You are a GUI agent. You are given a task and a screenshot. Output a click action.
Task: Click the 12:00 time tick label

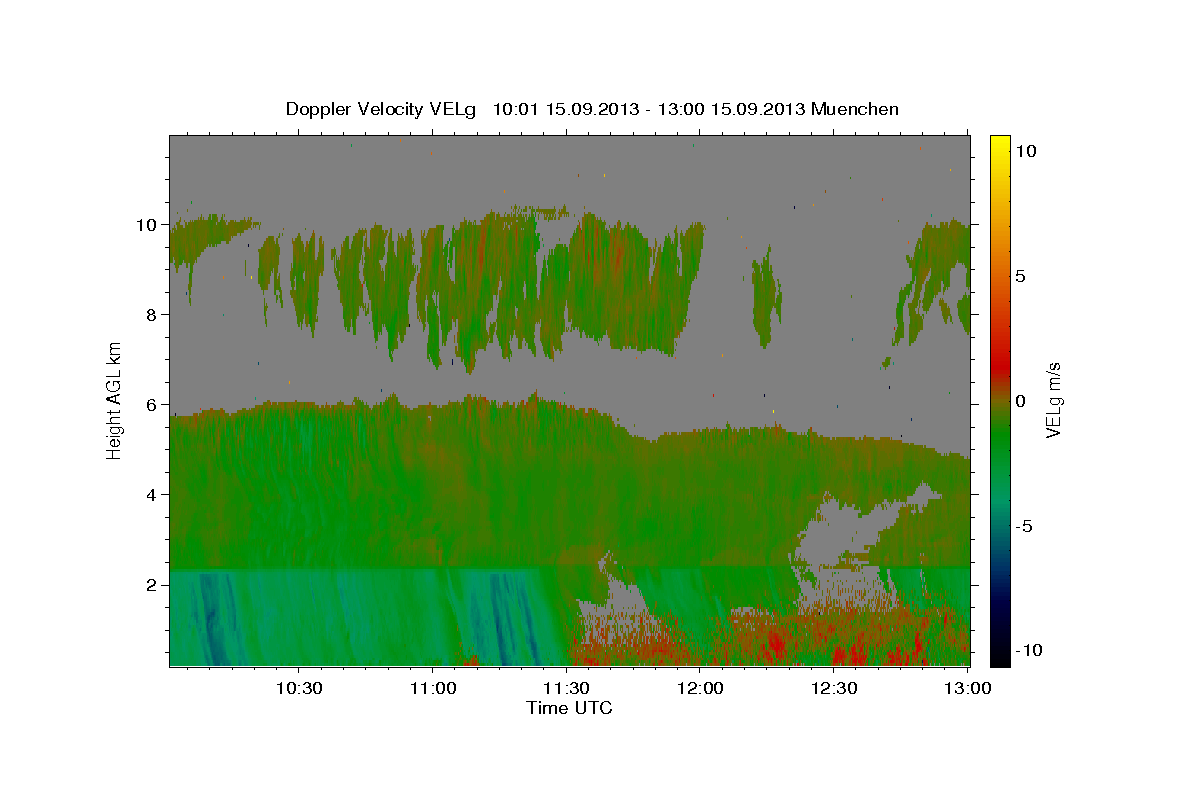[700, 689]
